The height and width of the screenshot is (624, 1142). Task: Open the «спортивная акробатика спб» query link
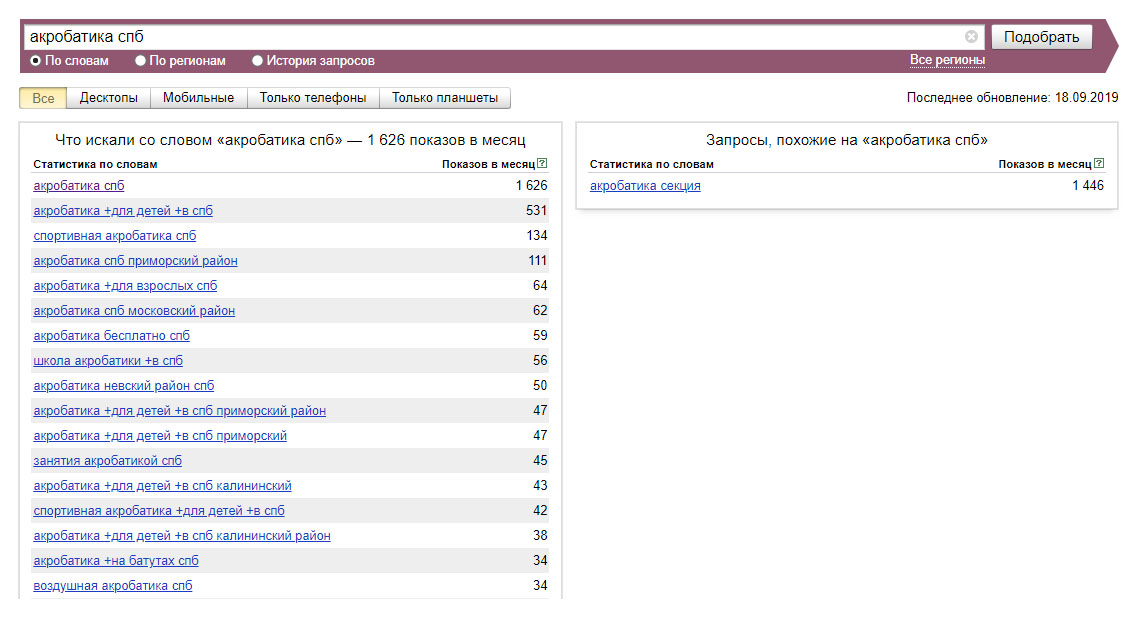(x=115, y=236)
